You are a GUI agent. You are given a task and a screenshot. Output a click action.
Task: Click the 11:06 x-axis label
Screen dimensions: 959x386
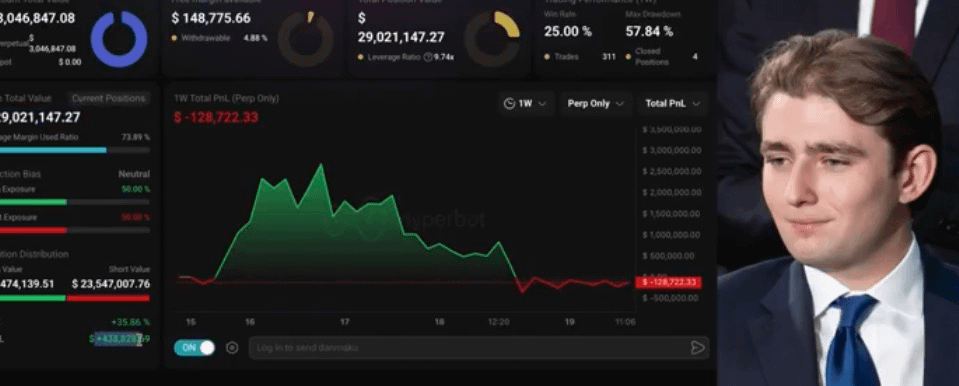624,322
